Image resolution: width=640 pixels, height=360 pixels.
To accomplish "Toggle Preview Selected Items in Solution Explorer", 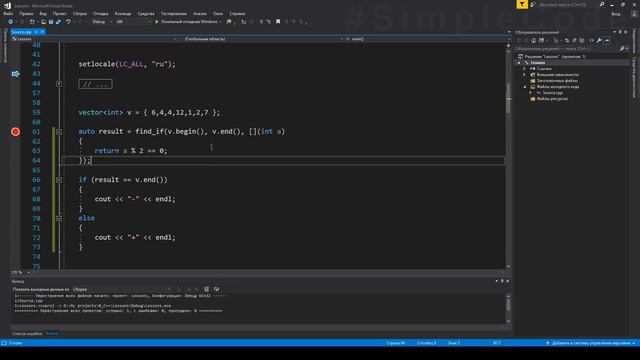I will (607, 40).
